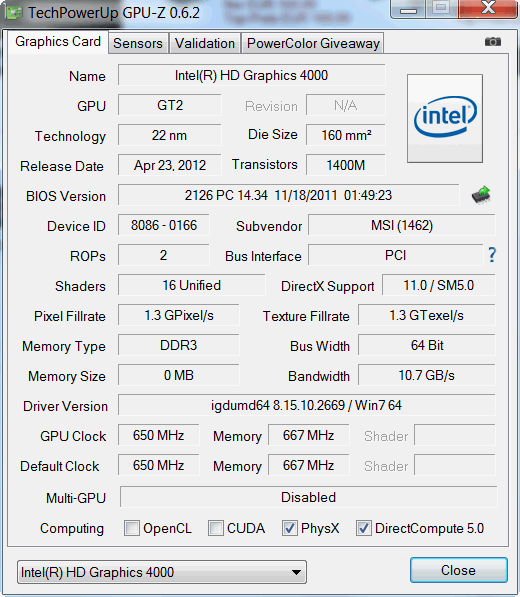
Task: Enable the OpenCL checkbox
Action: coord(132,528)
